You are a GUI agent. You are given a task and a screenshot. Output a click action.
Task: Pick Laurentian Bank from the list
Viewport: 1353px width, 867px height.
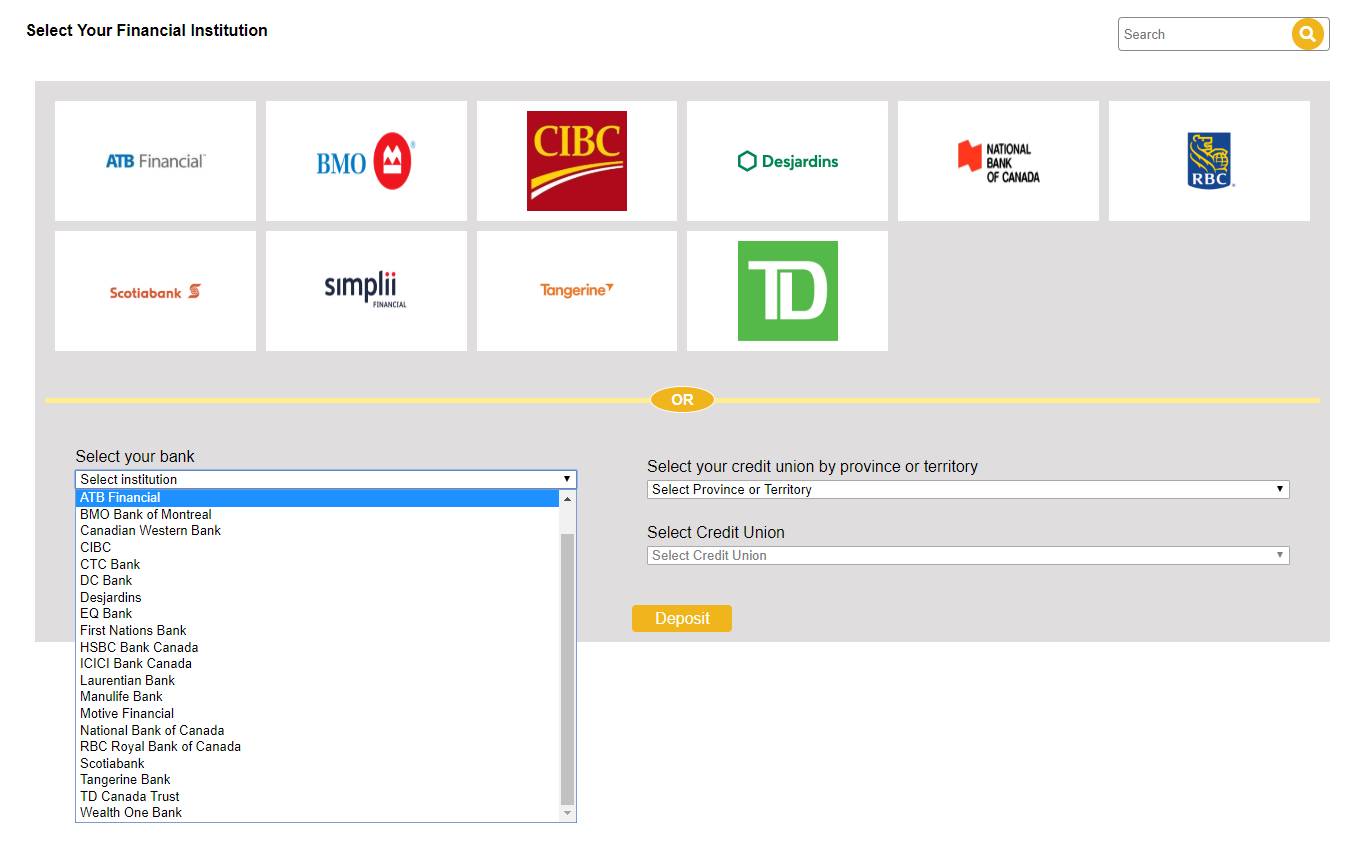[318, 680]
